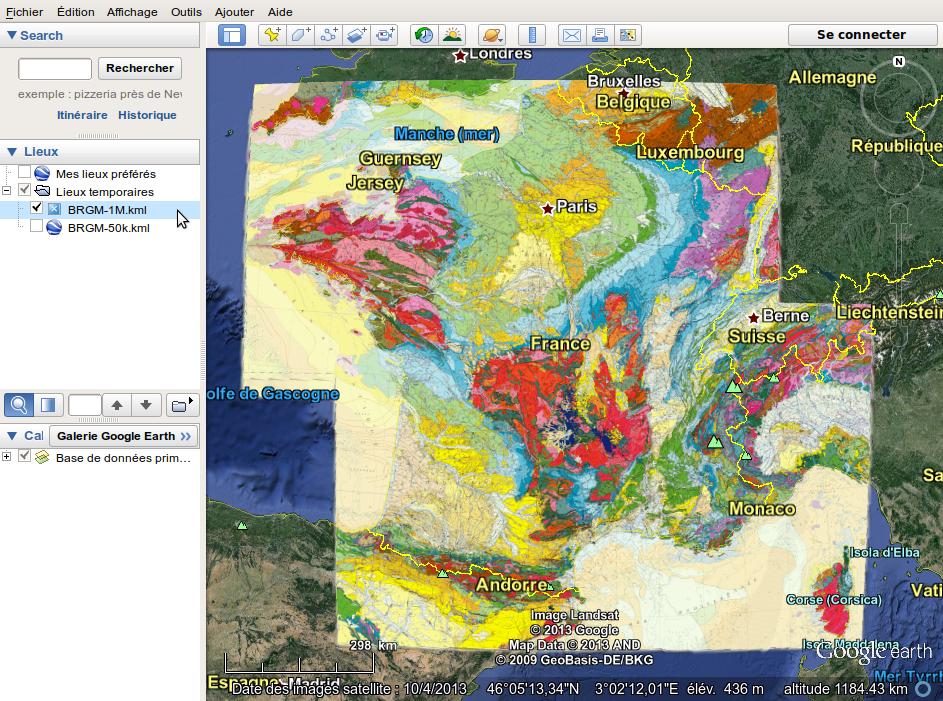943x701 pixels.
Task: Click the Se connecter button
Action: [x=861, y=35]
